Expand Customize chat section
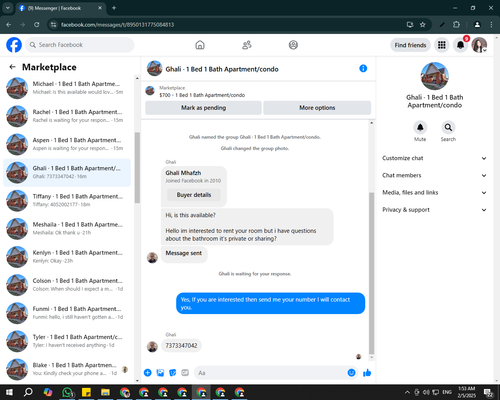 (x=434, y=158)
